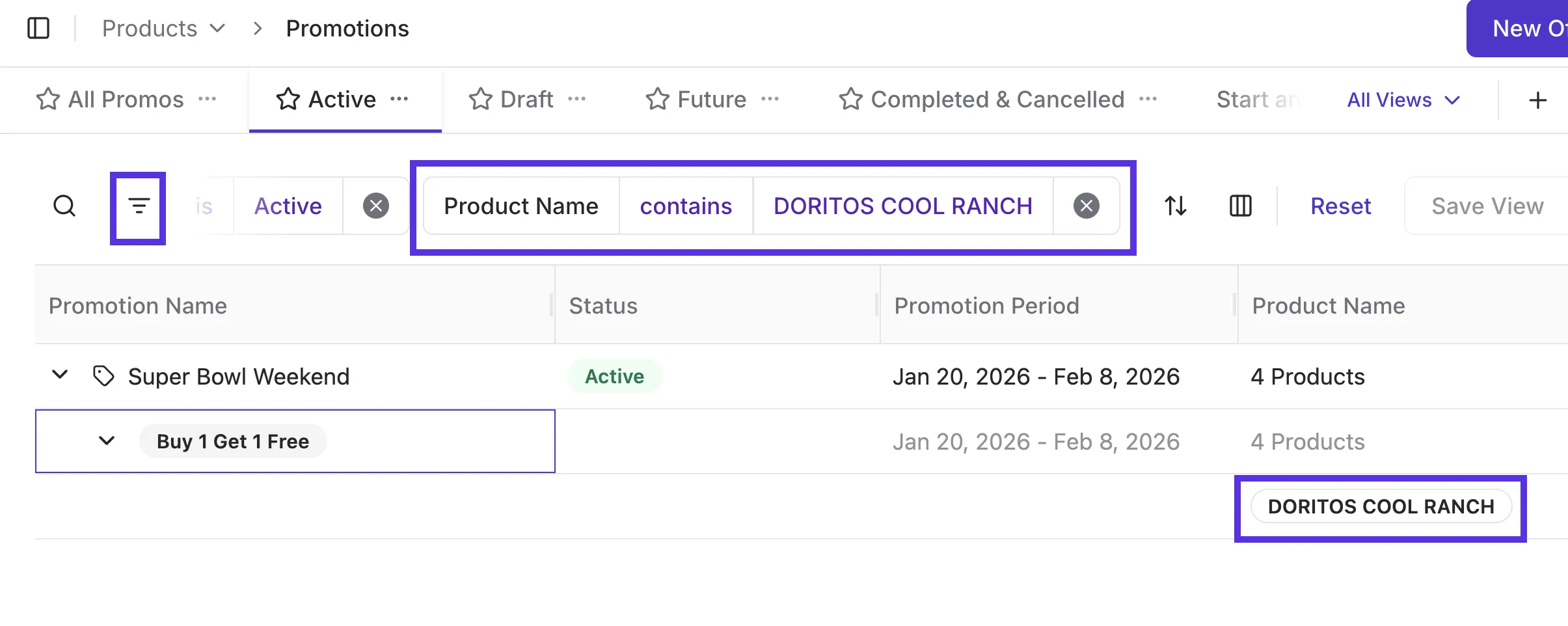Add a new view with plus icon
The height and width of the screenshot is (626, 1568).
click(1538, 100)
